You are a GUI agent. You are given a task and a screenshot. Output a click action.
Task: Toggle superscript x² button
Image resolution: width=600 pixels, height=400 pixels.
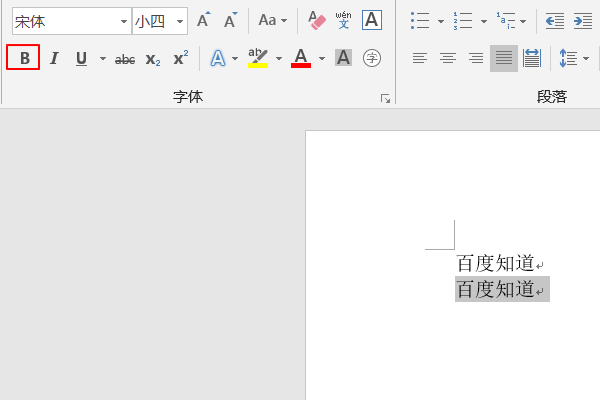pos(181,58)
